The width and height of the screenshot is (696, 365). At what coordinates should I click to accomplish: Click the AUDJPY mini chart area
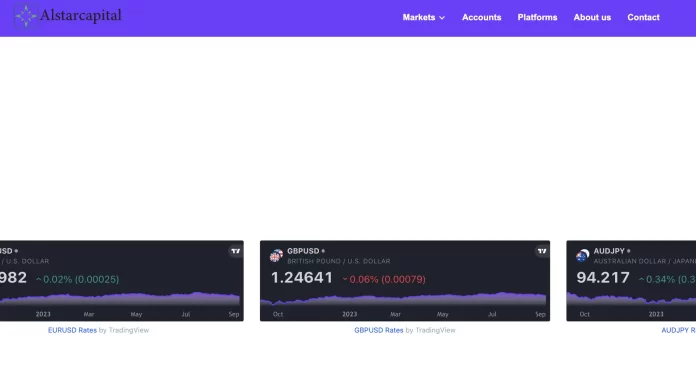631,299
